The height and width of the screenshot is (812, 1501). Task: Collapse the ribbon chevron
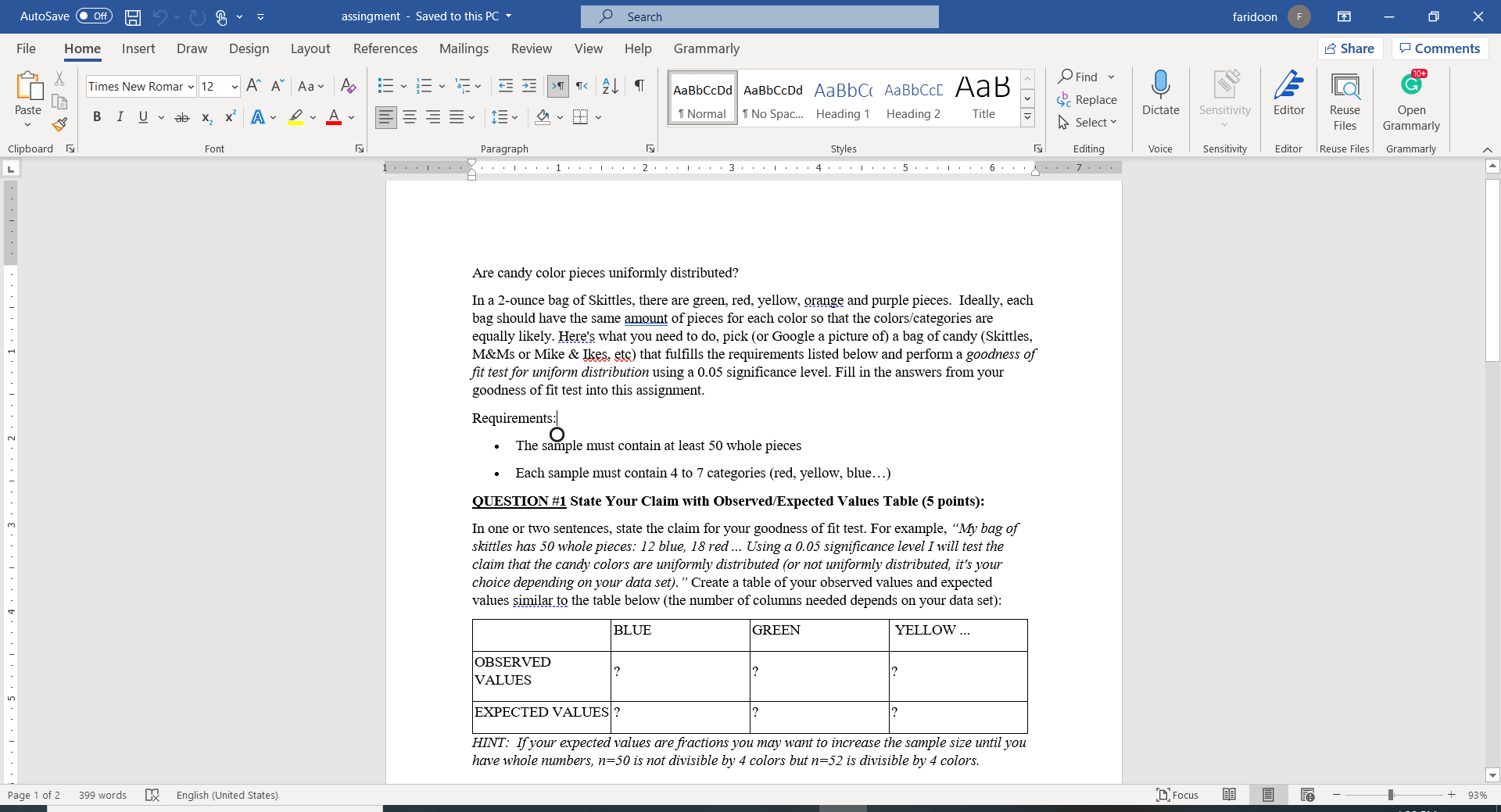1487,149
